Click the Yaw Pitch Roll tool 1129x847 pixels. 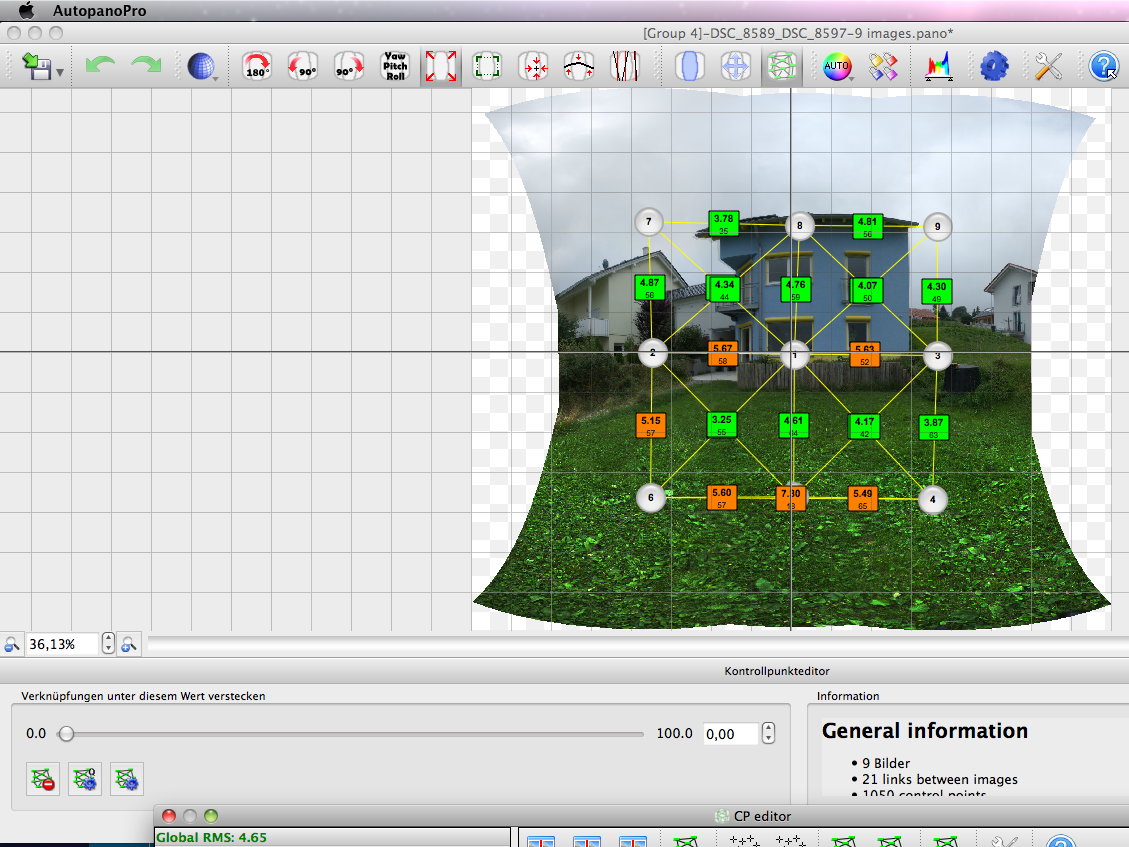pos(395,68)
